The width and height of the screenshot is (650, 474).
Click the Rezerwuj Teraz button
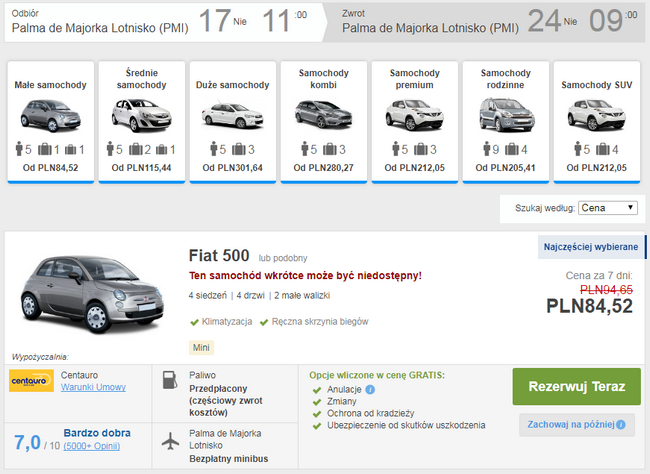[x=577, y=386]
